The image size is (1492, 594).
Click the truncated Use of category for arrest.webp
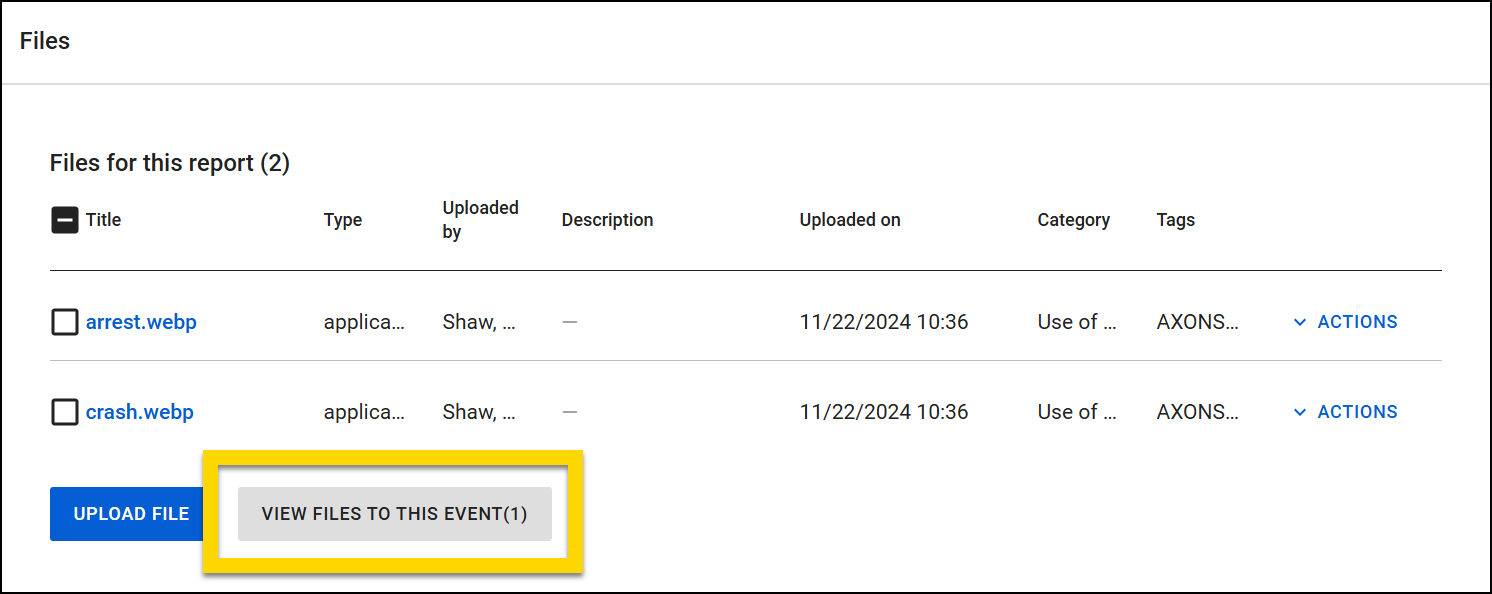[x=1077, y=321]
